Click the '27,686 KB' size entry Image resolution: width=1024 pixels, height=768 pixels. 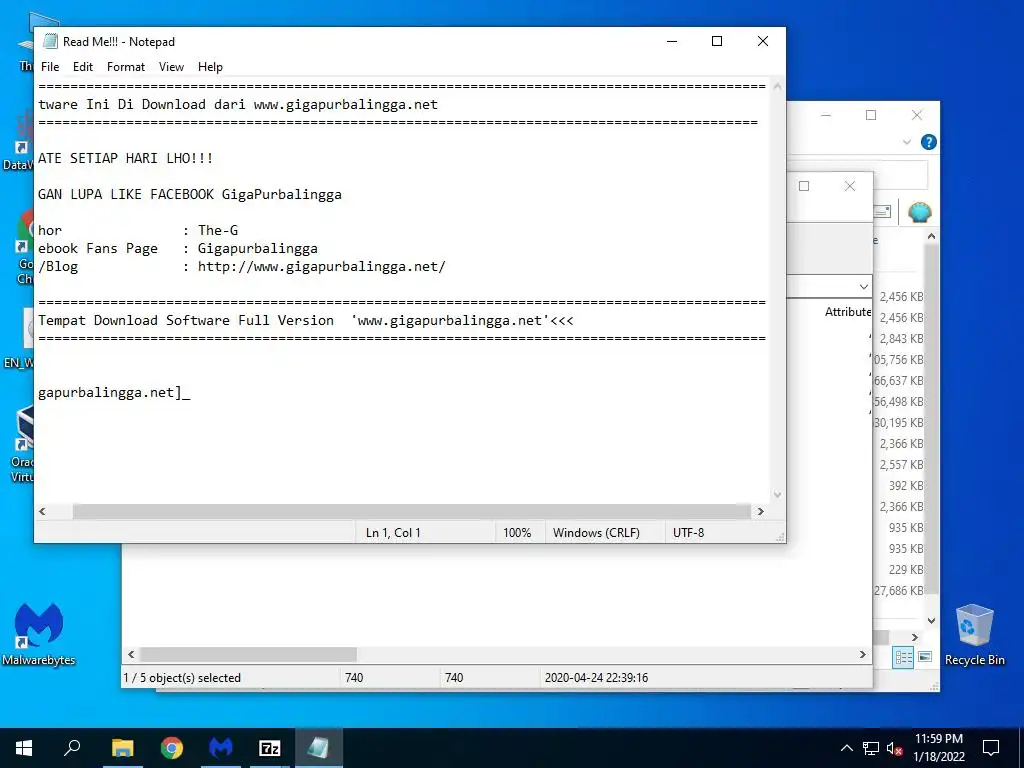pyautogui.click(x=899, y=591)
